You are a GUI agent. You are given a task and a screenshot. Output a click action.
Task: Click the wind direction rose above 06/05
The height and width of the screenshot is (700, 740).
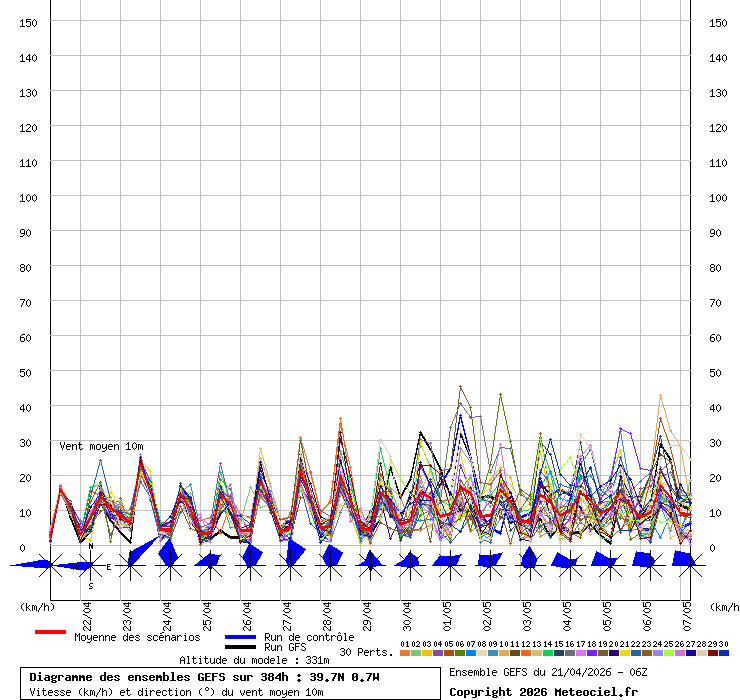click(647, 562)
